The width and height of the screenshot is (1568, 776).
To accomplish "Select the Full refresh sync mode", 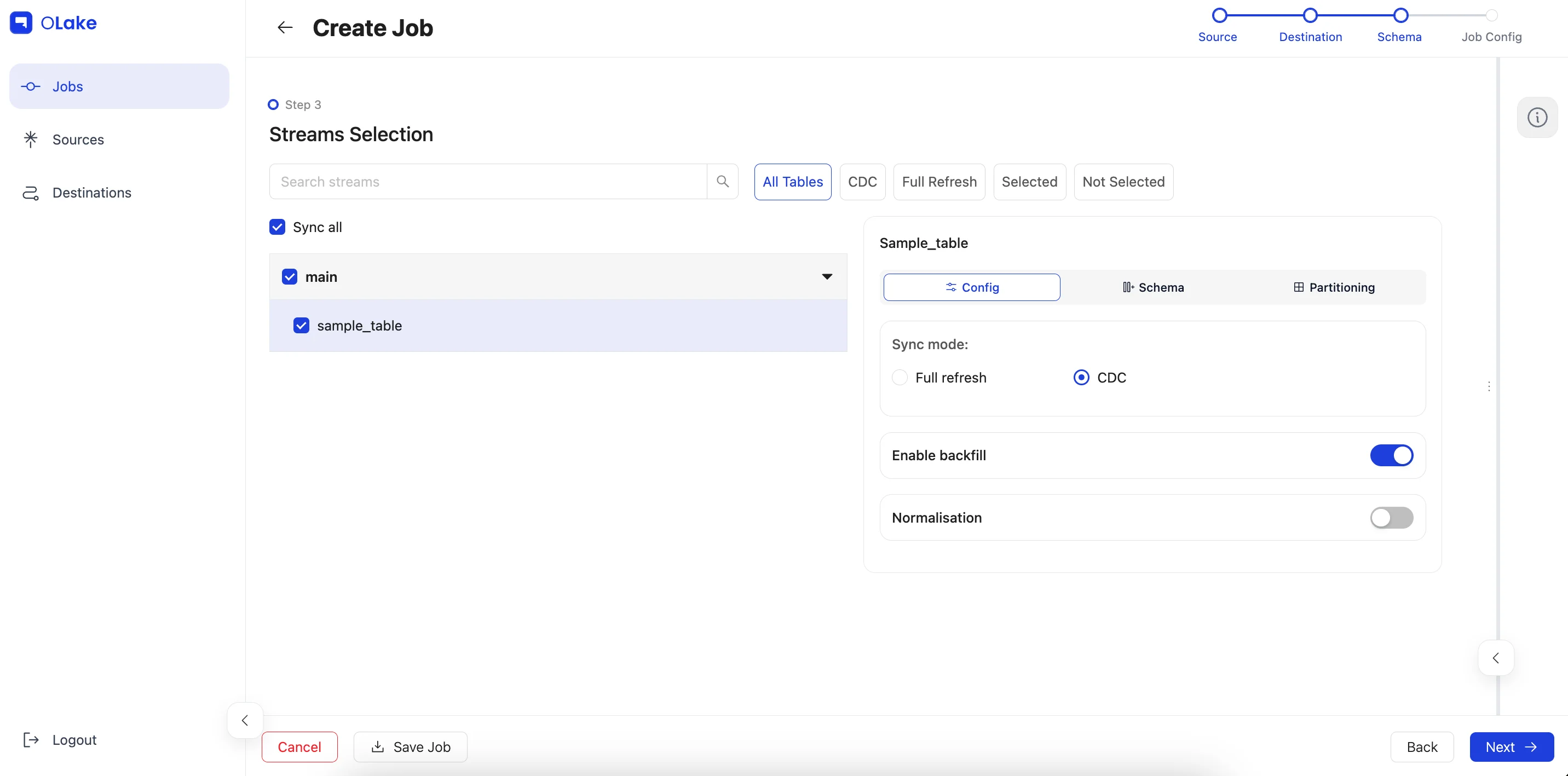I will pos(900,378).
